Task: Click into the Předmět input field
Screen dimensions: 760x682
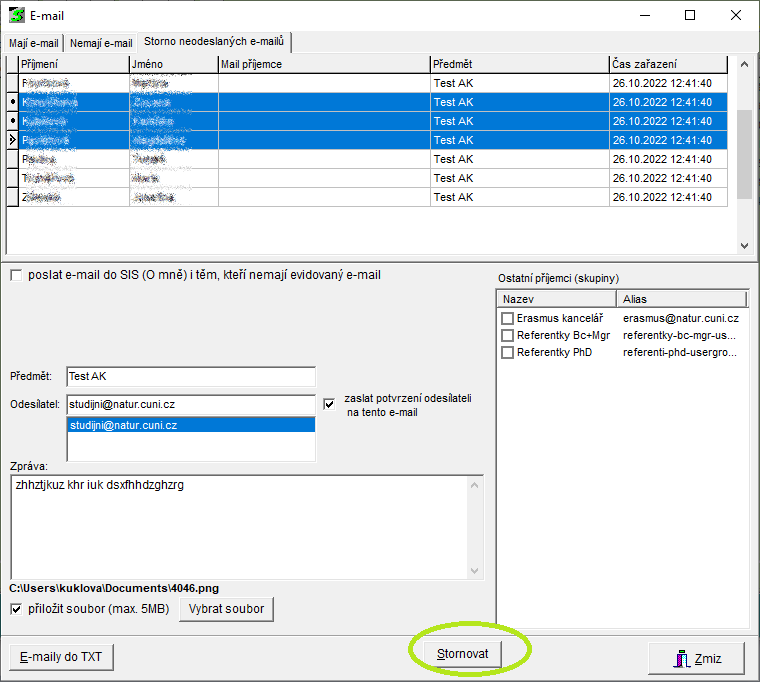Action: pos(190,377)
